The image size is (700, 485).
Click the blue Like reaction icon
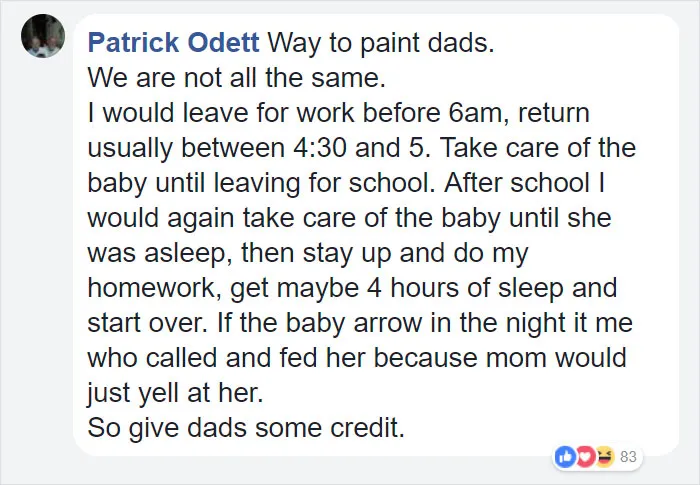point(566,457)
